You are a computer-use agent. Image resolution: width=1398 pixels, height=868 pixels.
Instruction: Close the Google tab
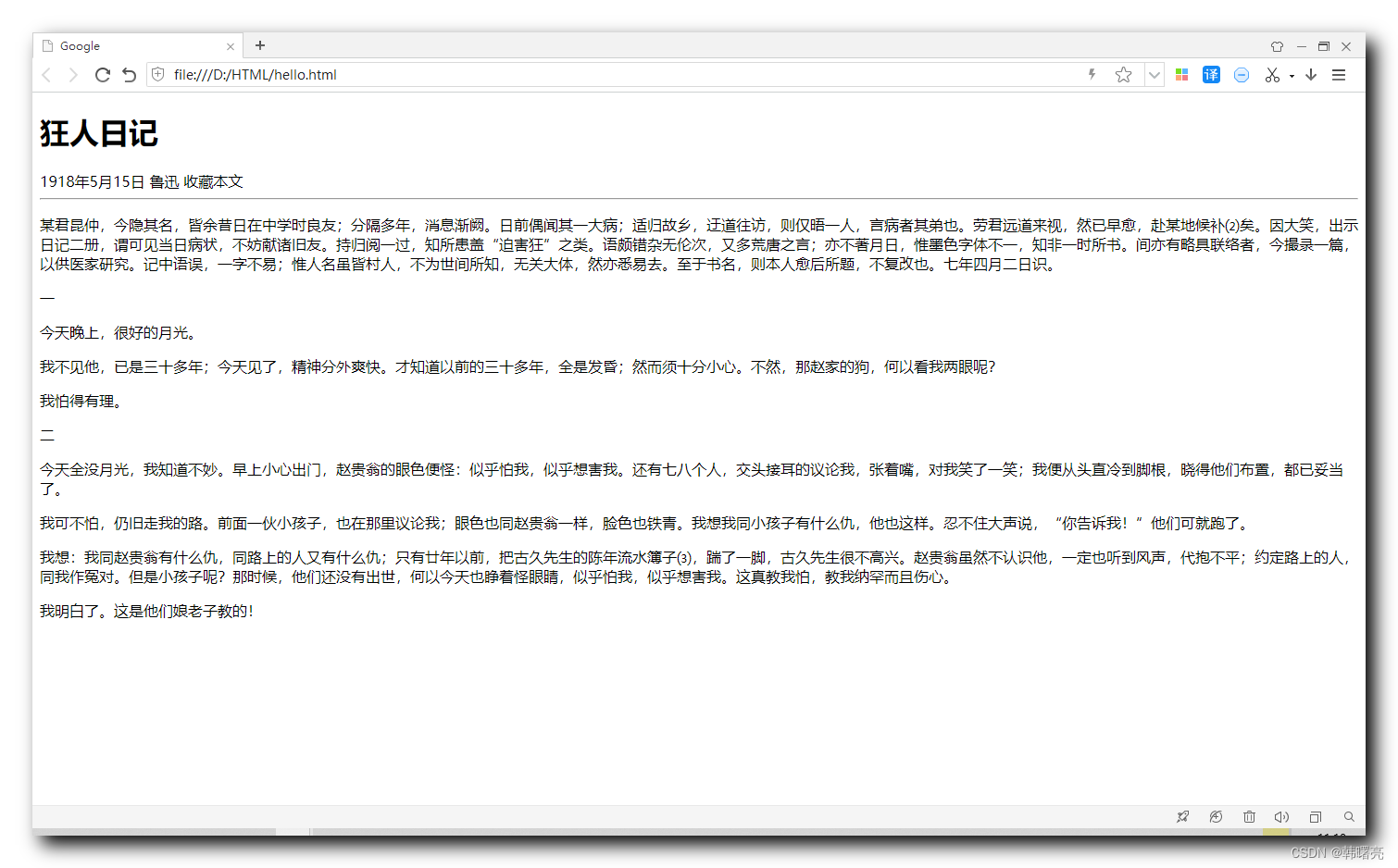(x=231, y=46)
